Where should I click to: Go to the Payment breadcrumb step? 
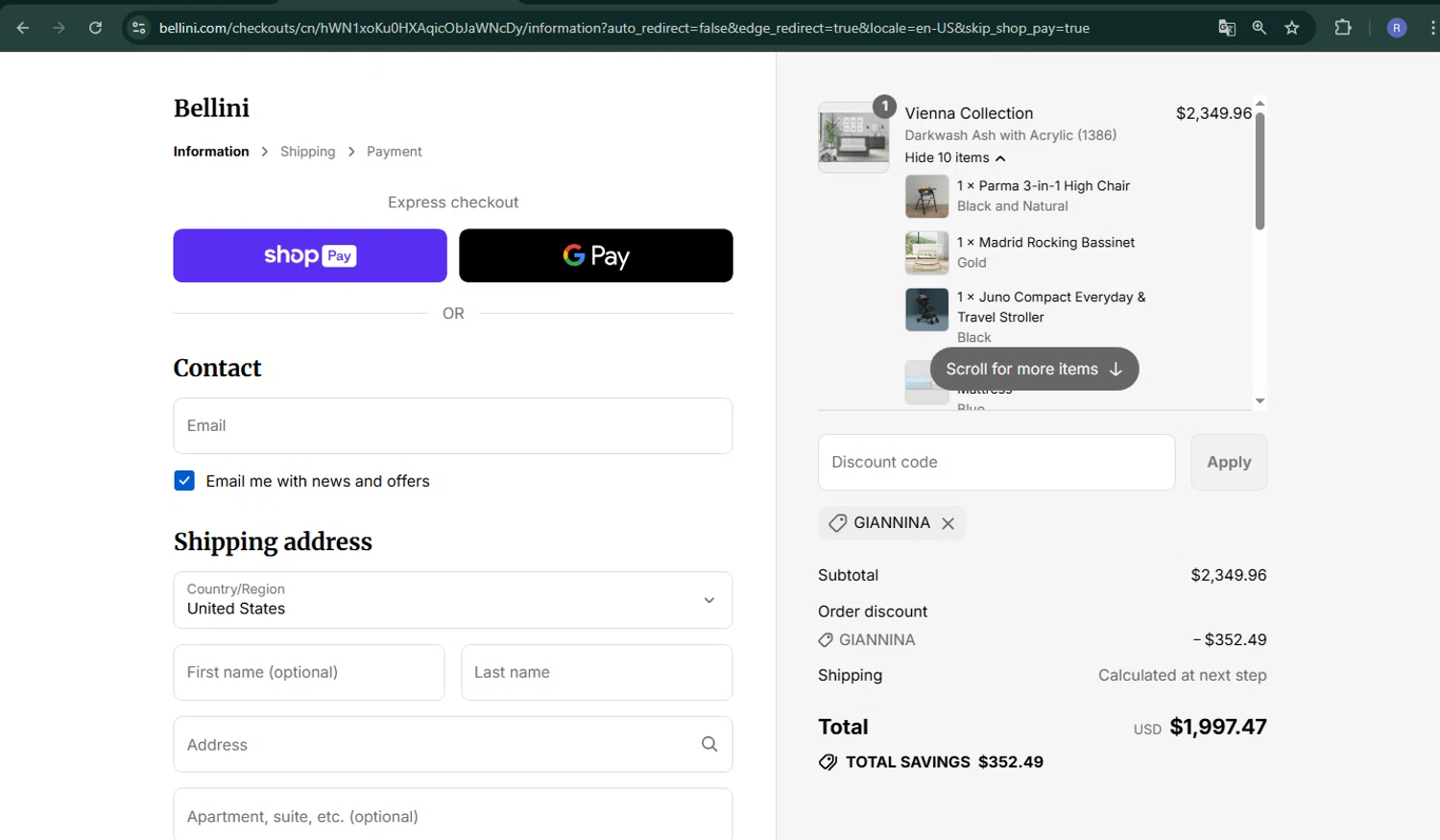coord(394,152)
